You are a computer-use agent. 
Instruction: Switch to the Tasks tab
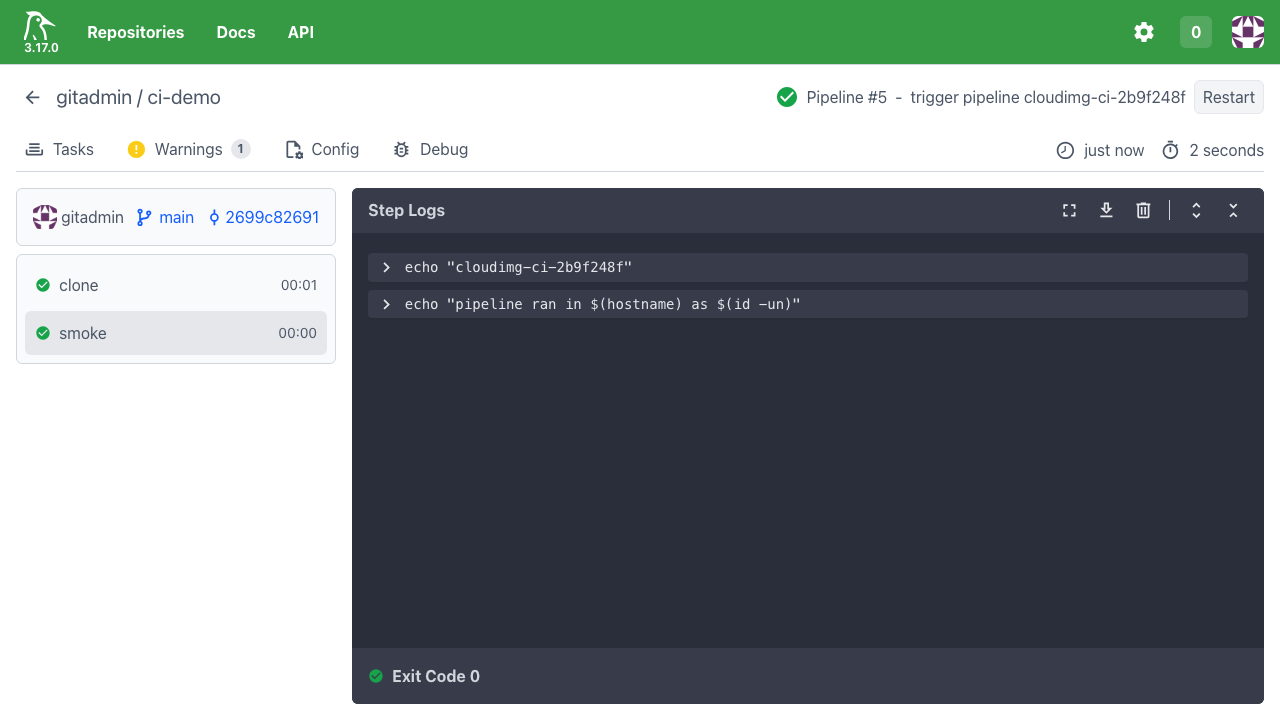coord(59,149)
